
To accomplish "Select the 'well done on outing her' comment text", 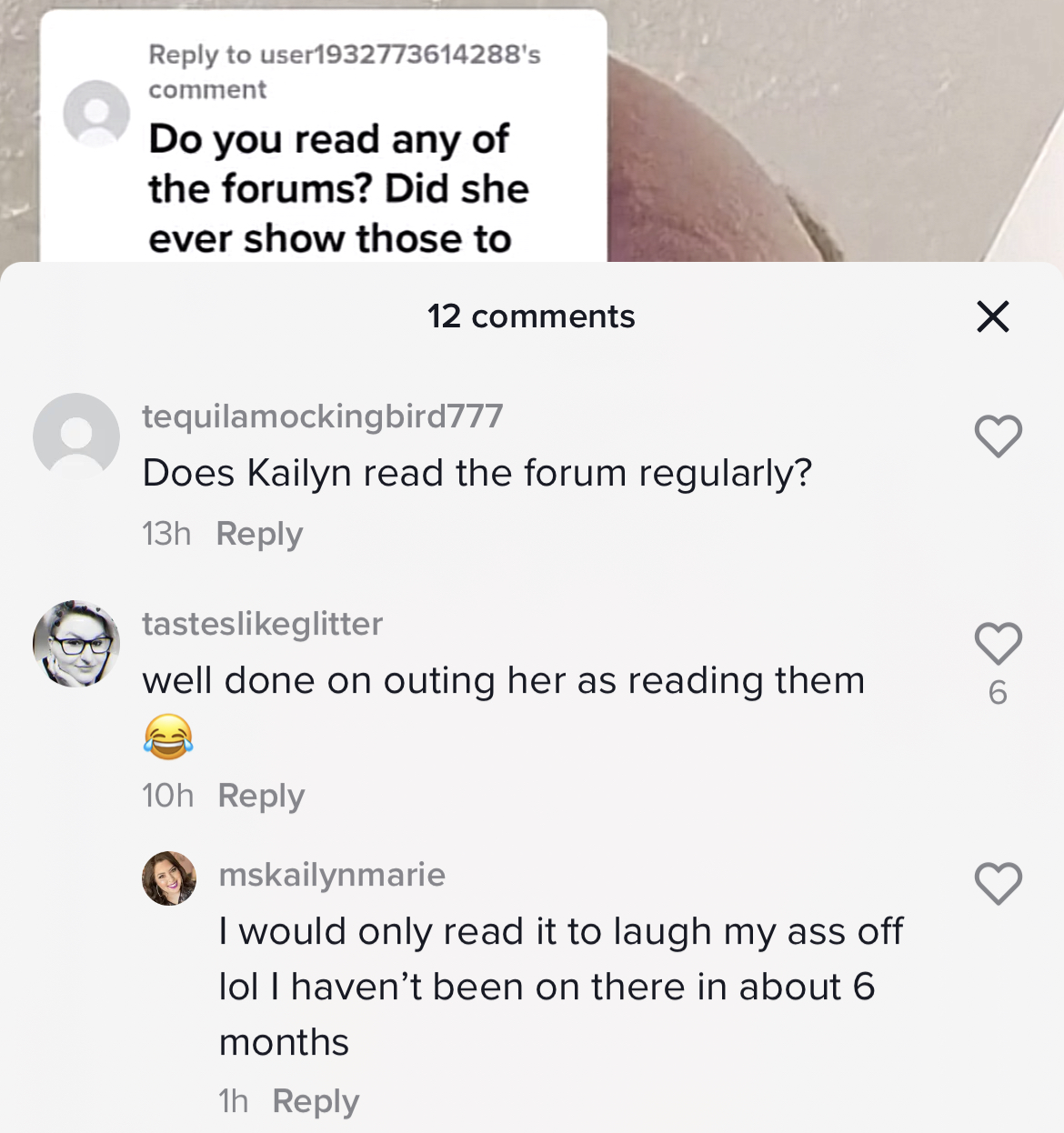I will click(503, 707).
